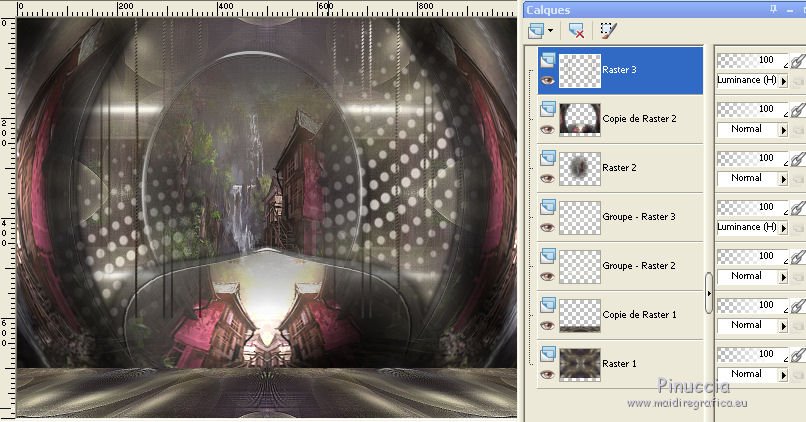Image resolution: width=806 pixels, height=422 pixels.
Task: Click the Raster 3 layer type icon
Action: 547,60
